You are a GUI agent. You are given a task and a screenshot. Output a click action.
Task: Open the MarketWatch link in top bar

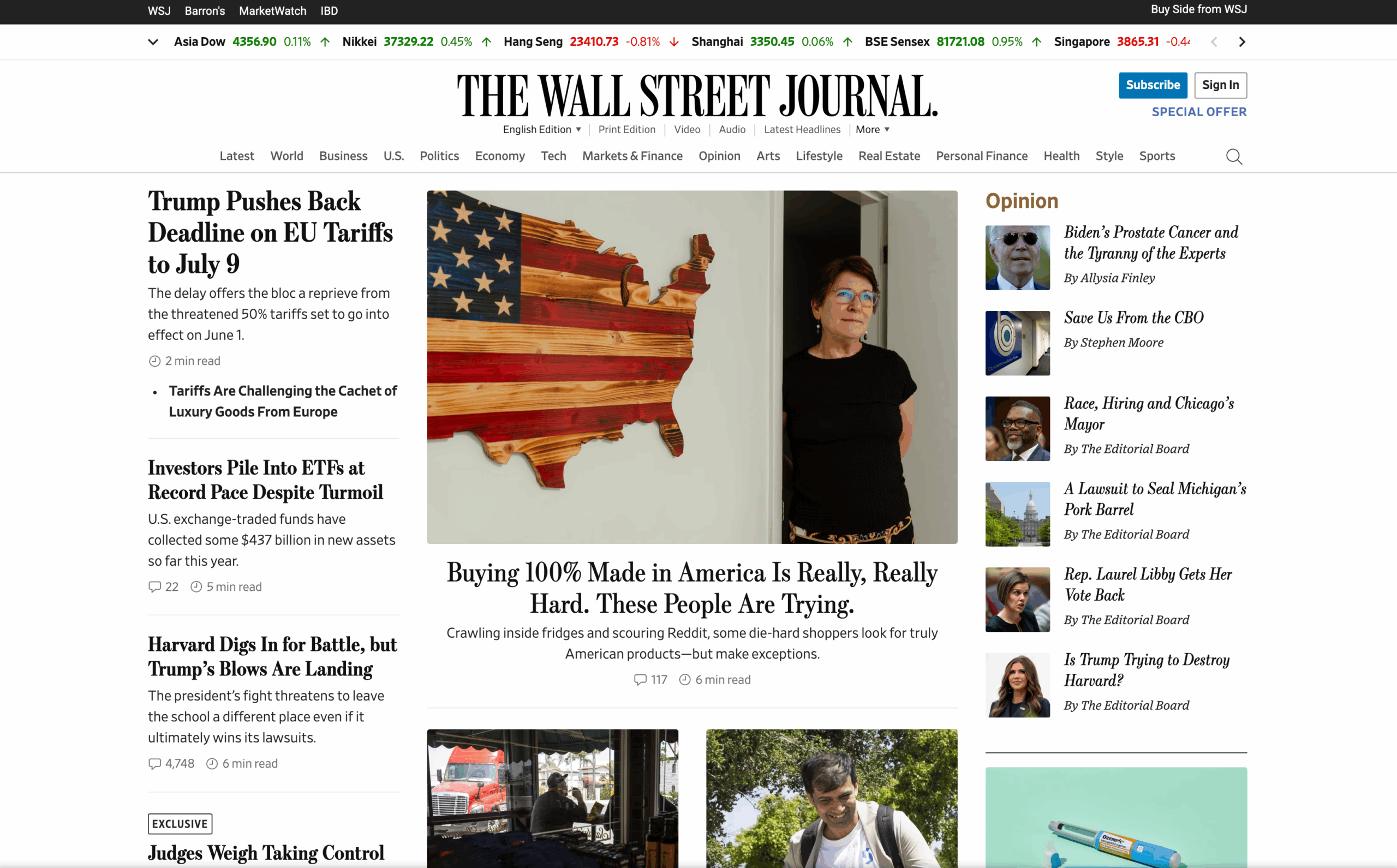(x=273, y=11)
